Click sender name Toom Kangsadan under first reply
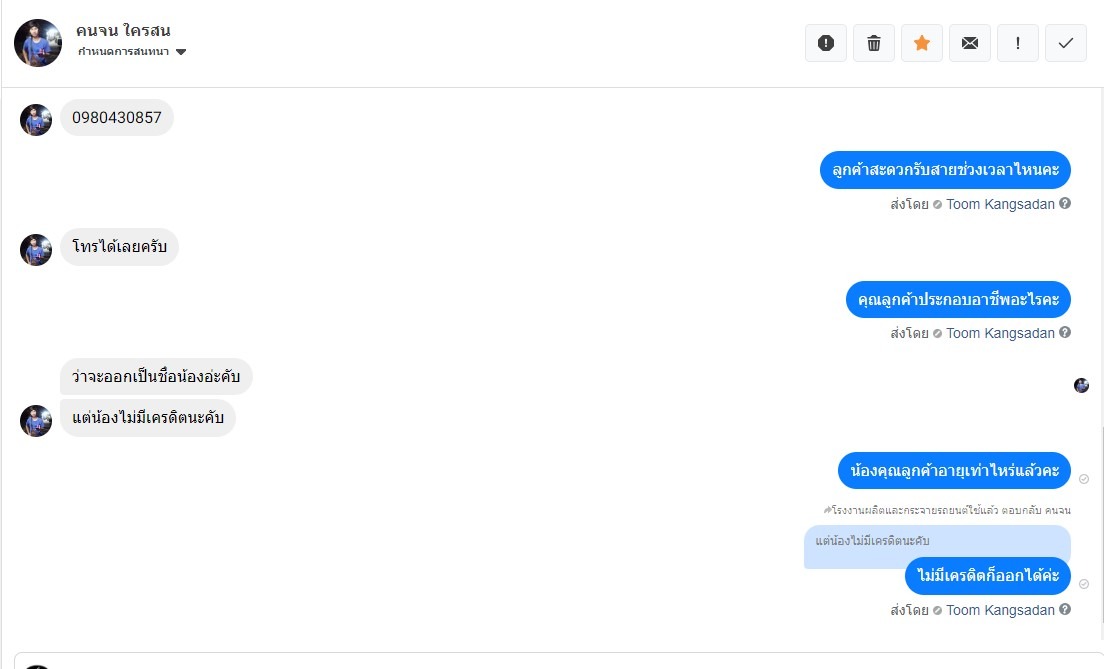The image size is (1104, 669). coord(1000,204)
